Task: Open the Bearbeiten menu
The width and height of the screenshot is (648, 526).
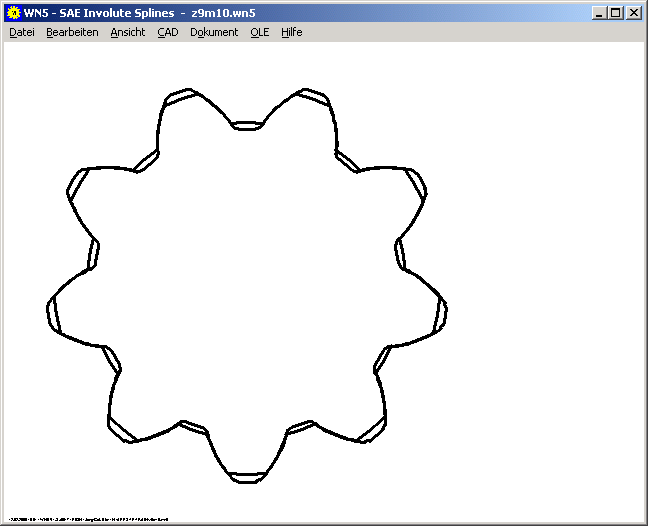Action: pos(72,32)
